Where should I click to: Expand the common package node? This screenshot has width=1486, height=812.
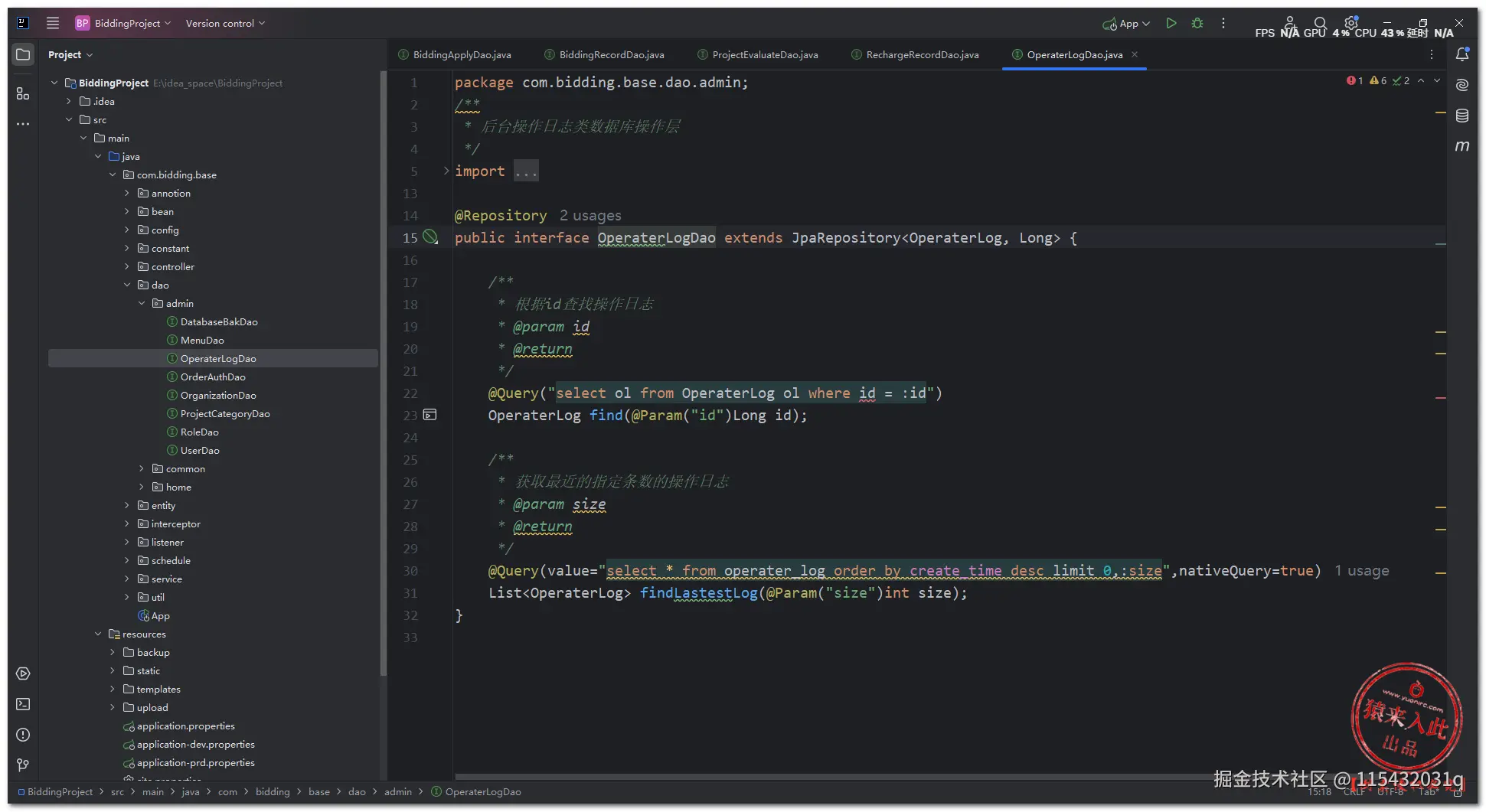coord(142,468)
